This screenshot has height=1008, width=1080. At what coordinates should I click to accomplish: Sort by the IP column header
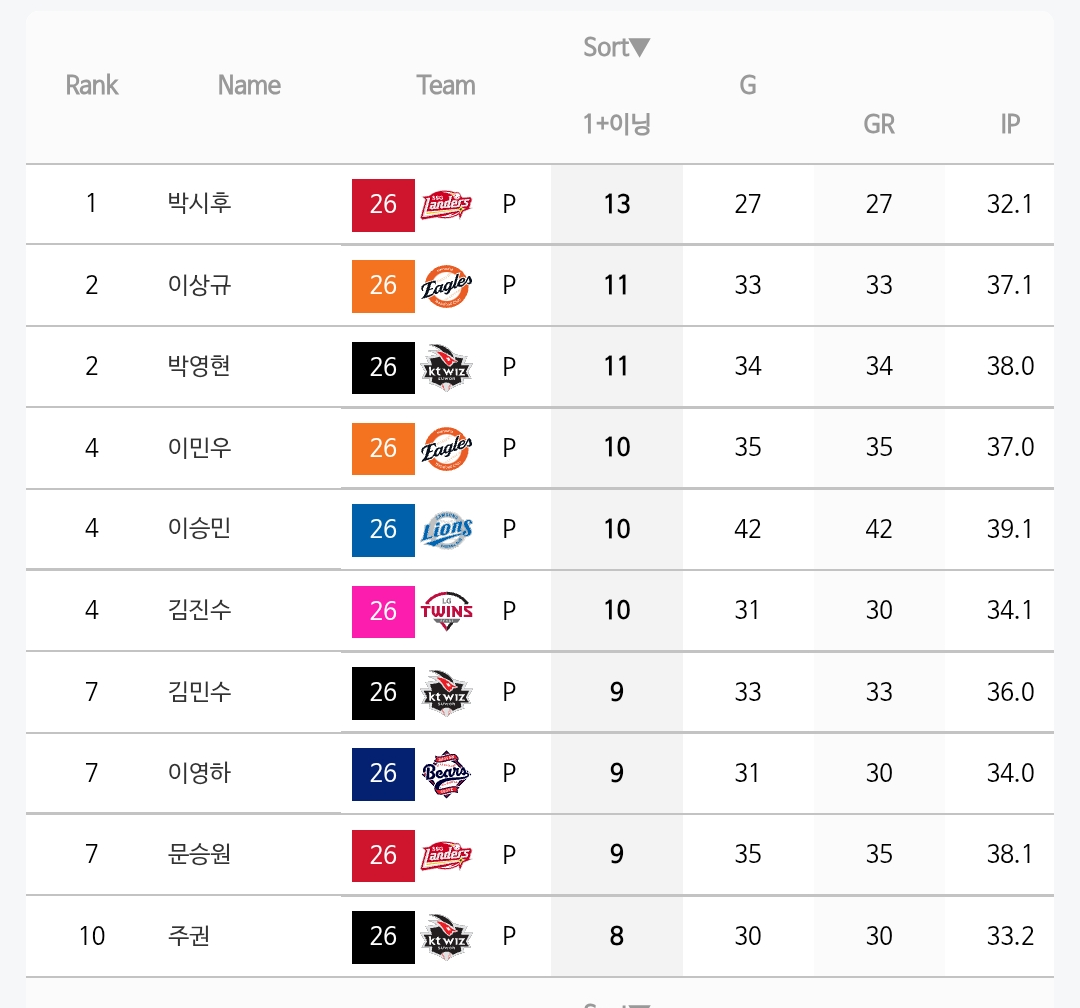(1010, 124)
